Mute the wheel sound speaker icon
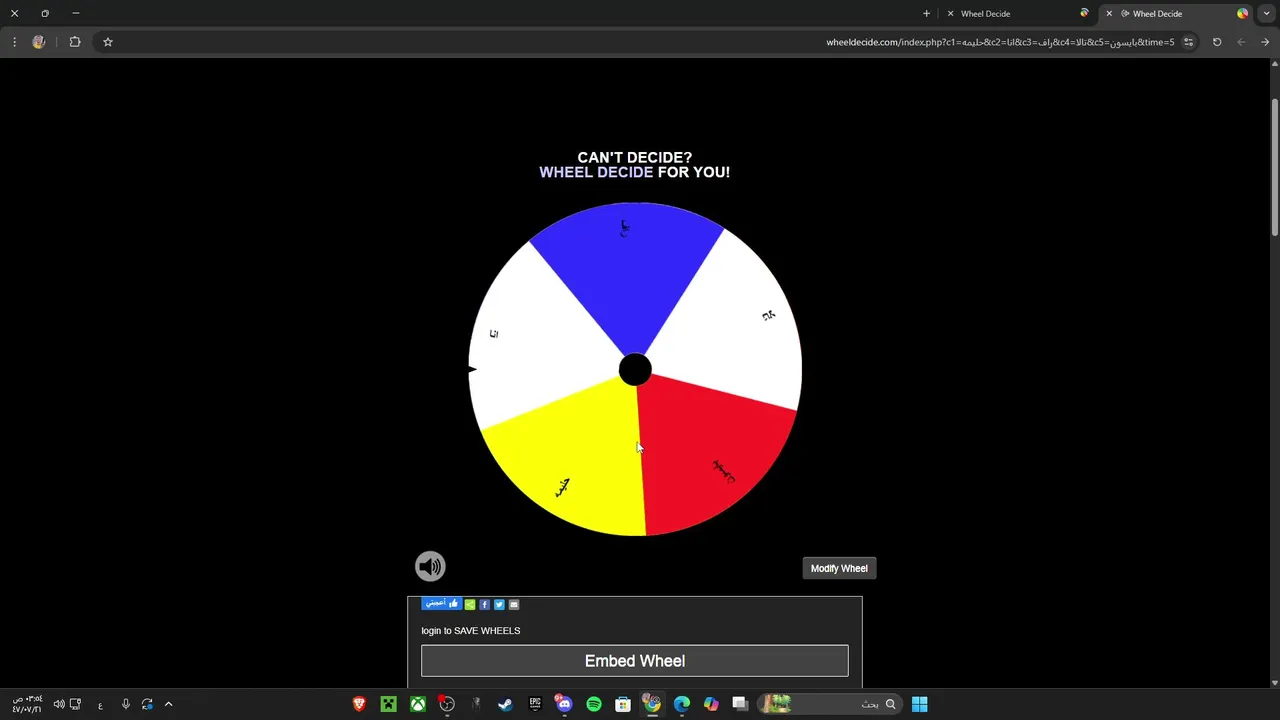1280x720 pixels. pos(430,567)
